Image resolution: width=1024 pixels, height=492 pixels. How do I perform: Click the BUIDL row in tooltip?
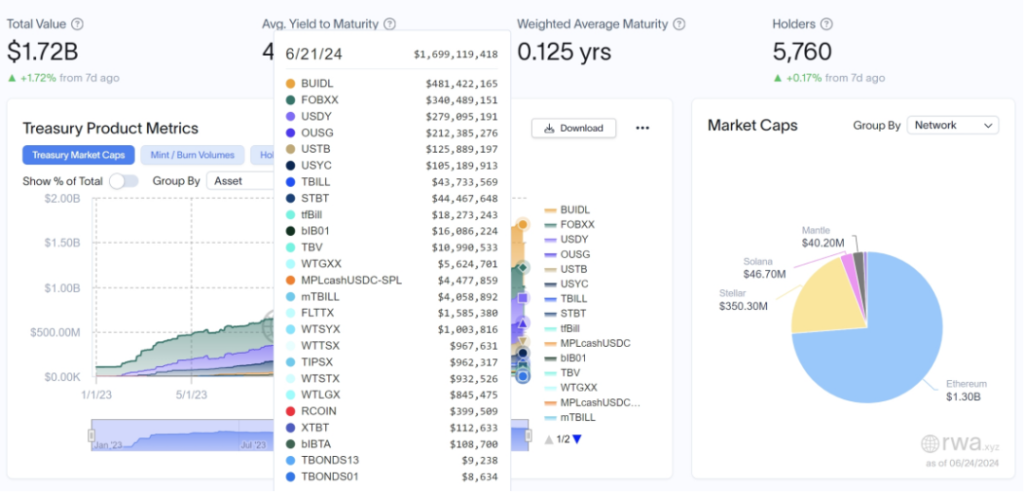coord(391,84)
